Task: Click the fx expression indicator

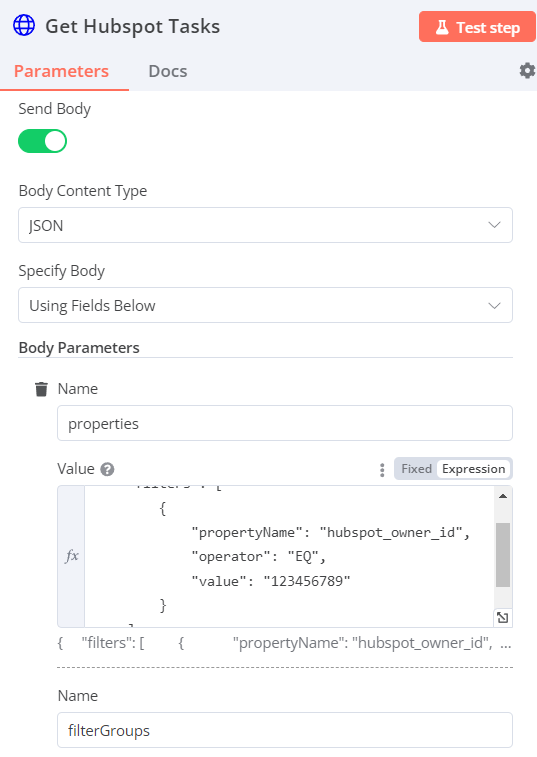Action: 71,556
